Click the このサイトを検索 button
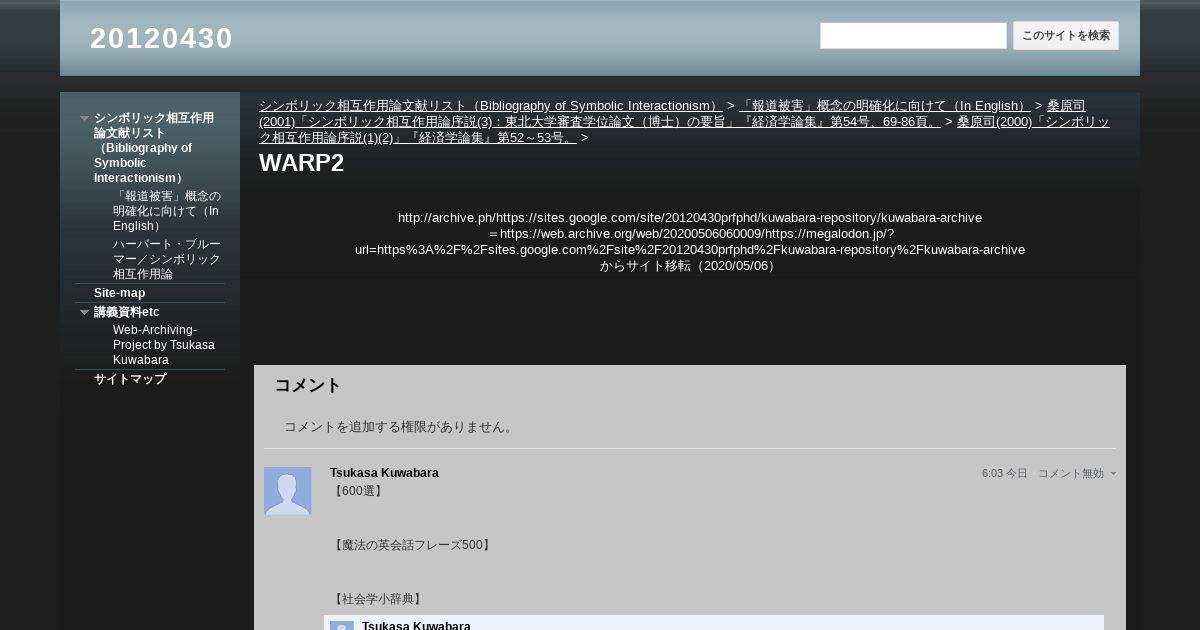The height and width of the screenshot is (630, 1200). [x=1066, y=36]
